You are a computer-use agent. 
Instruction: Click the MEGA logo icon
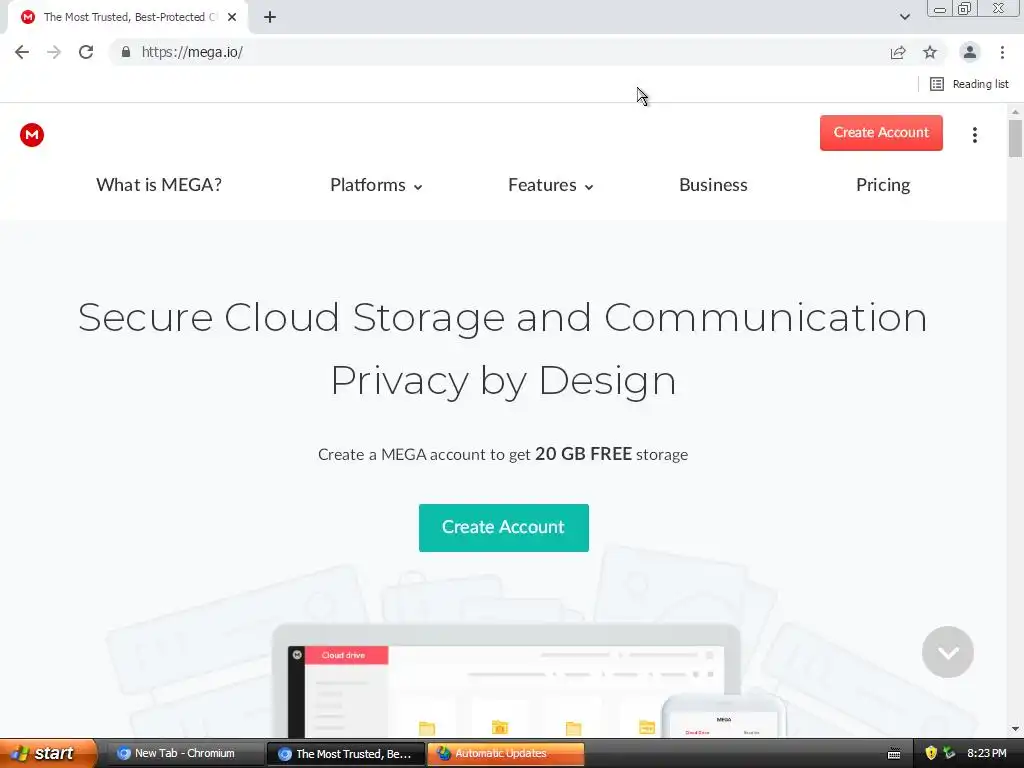pos(31,135)
